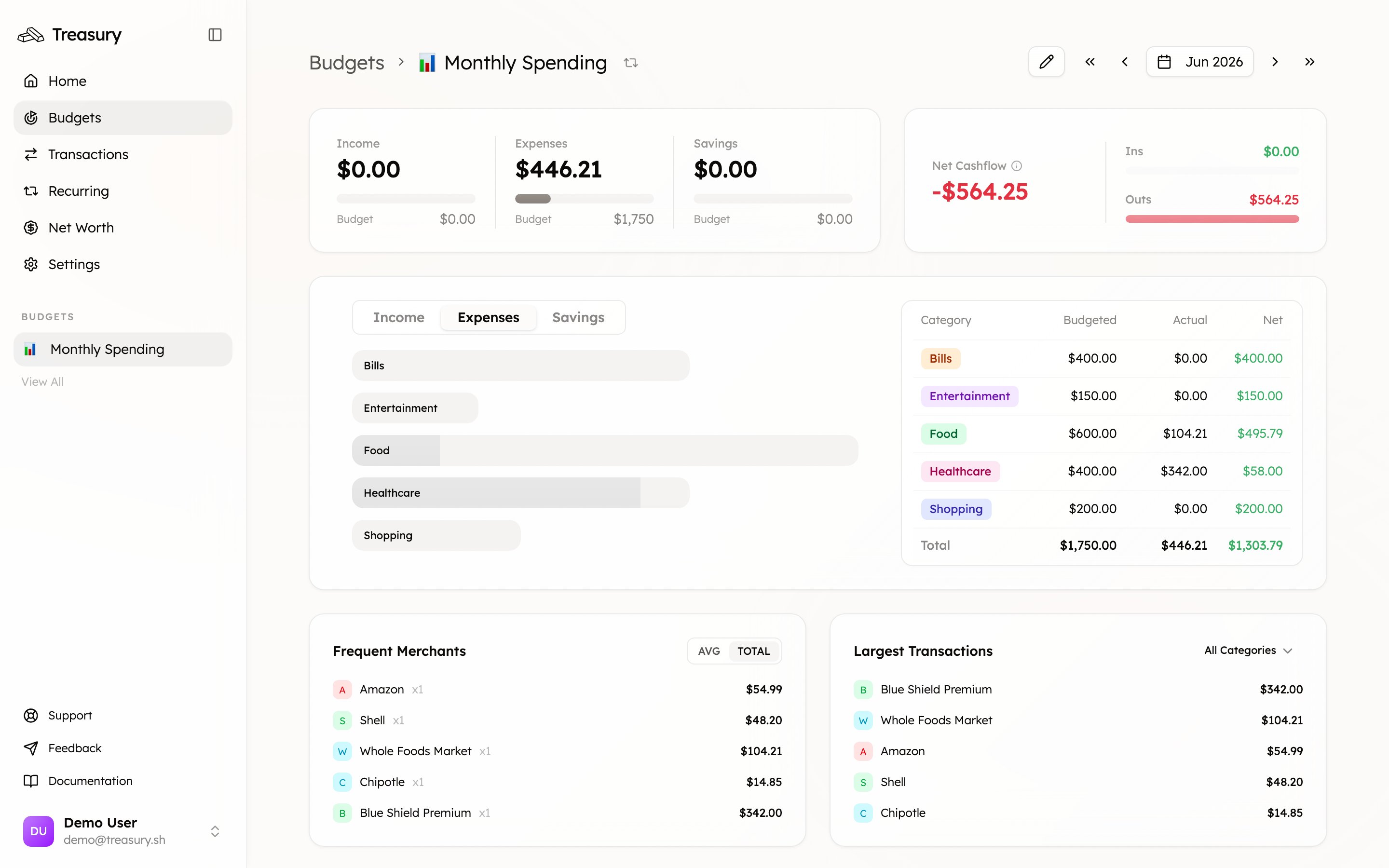Viewport: 1389px width, 868px height.
Task: Click the bar chart icon in page title
Action: click(x=427, y=63)
